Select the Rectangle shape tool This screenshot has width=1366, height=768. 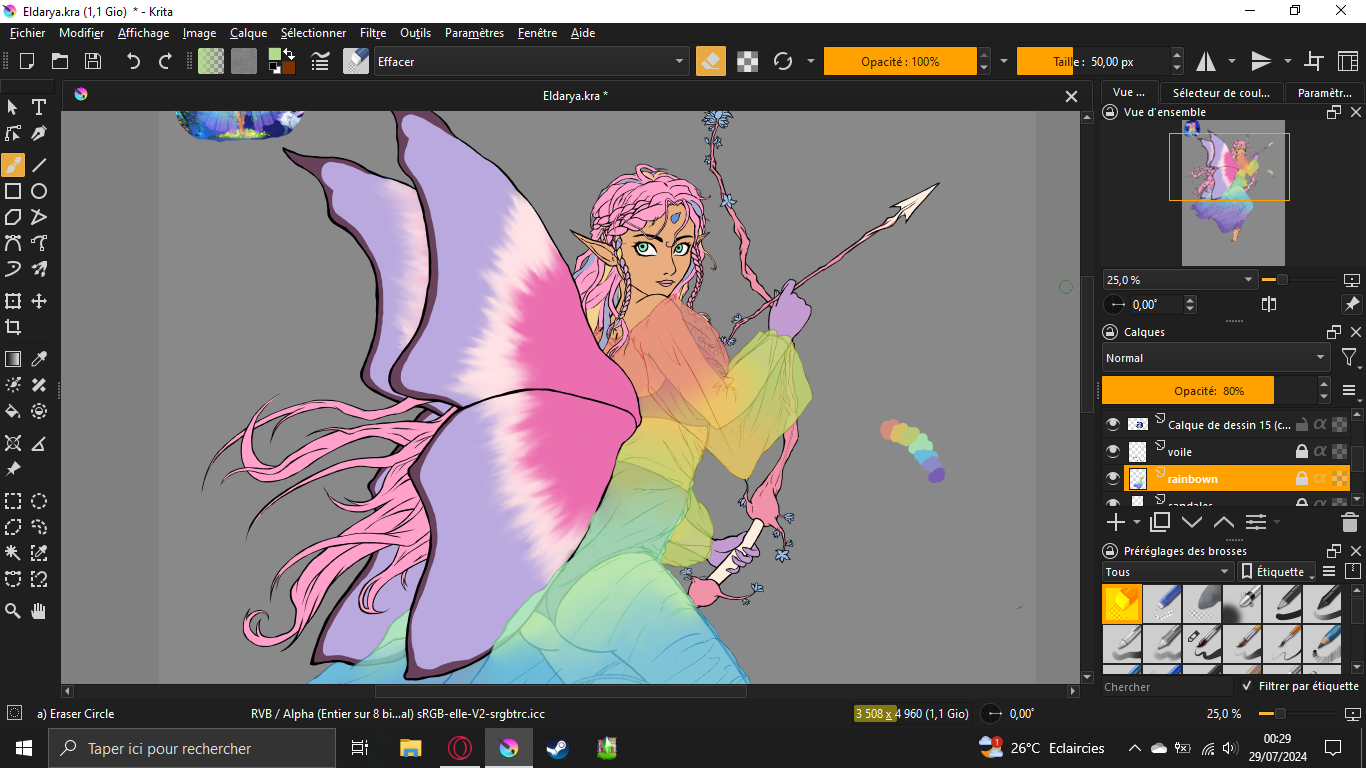tap(13, 191)
